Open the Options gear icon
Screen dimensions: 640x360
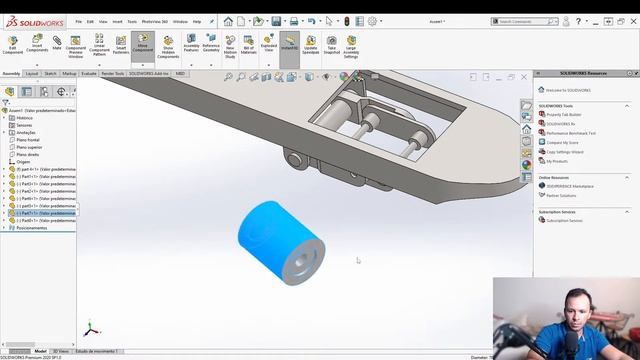372,21
